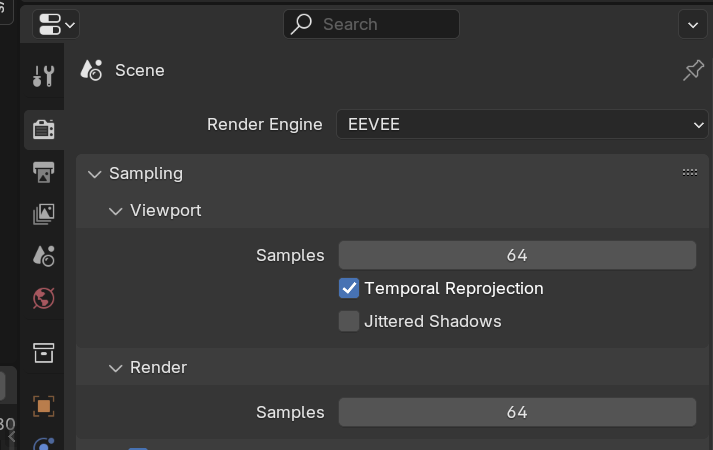Screen dimensions: 713x450
Task: Open the editor type menu
Action: coord(56,24)
